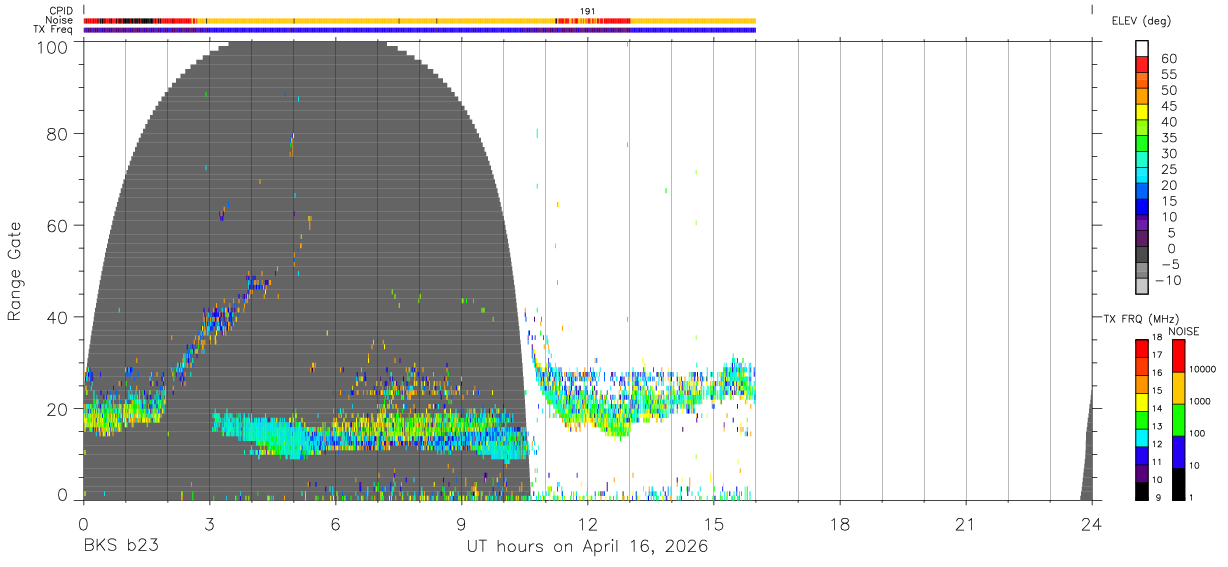Select the CPID value '191'
The height and width of the screenshot is (567, 1228).
pos(588,11)
